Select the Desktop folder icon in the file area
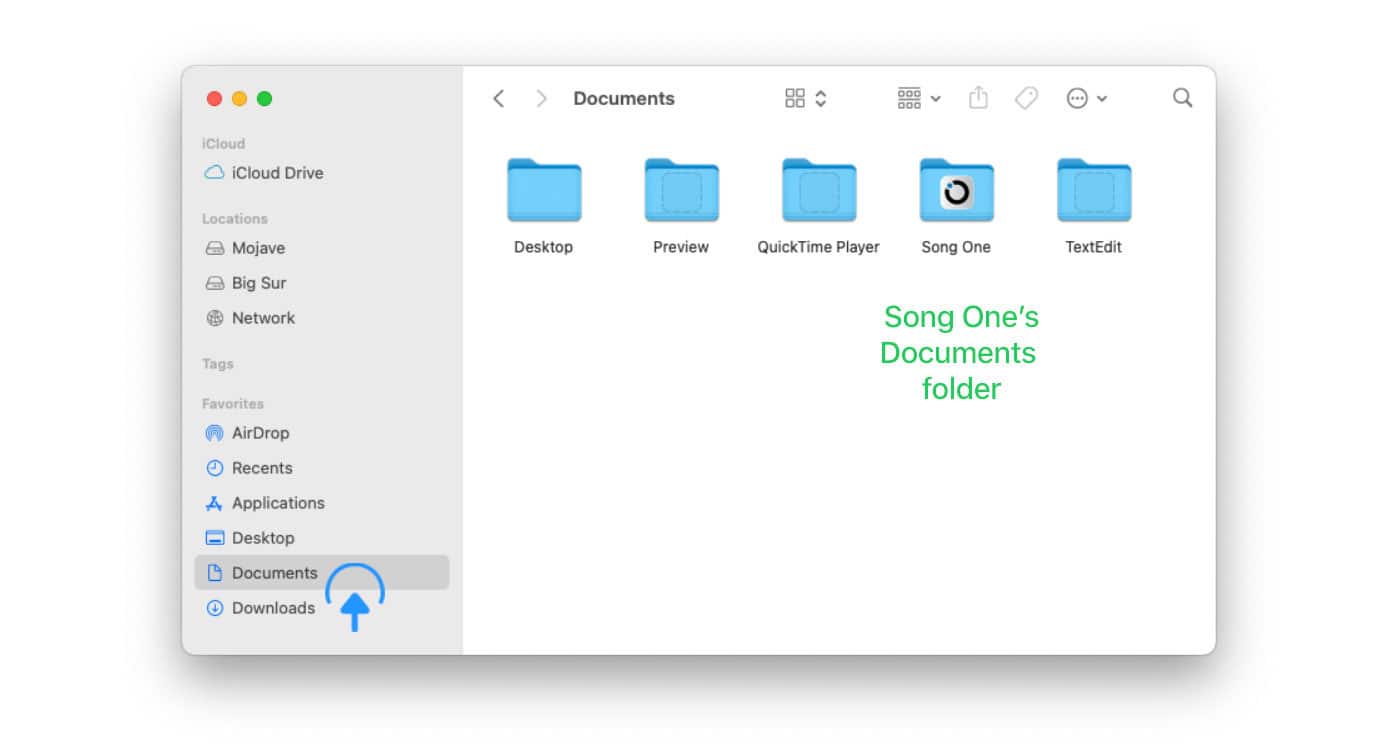 pos(544,190)
